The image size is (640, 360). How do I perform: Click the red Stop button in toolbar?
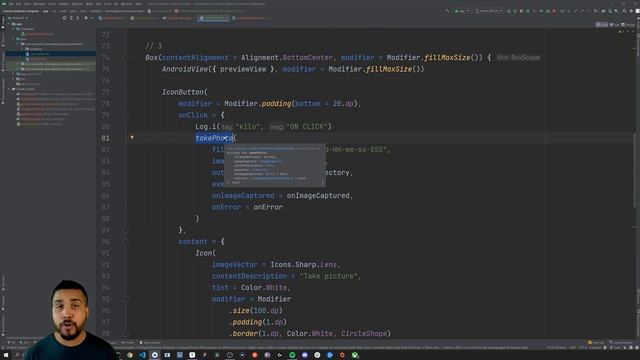[x=554, y=11]
